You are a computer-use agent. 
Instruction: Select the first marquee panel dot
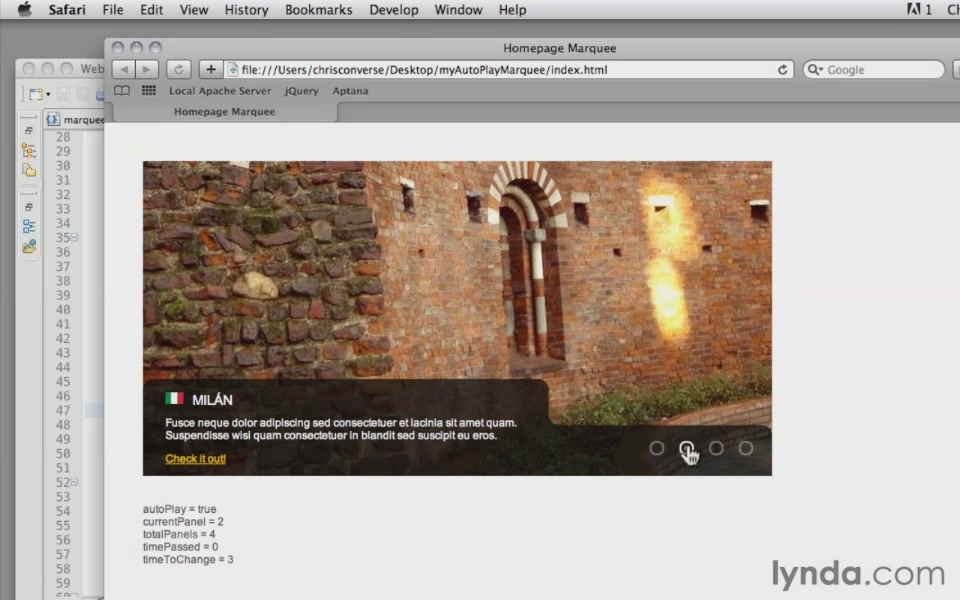point(657,448)
